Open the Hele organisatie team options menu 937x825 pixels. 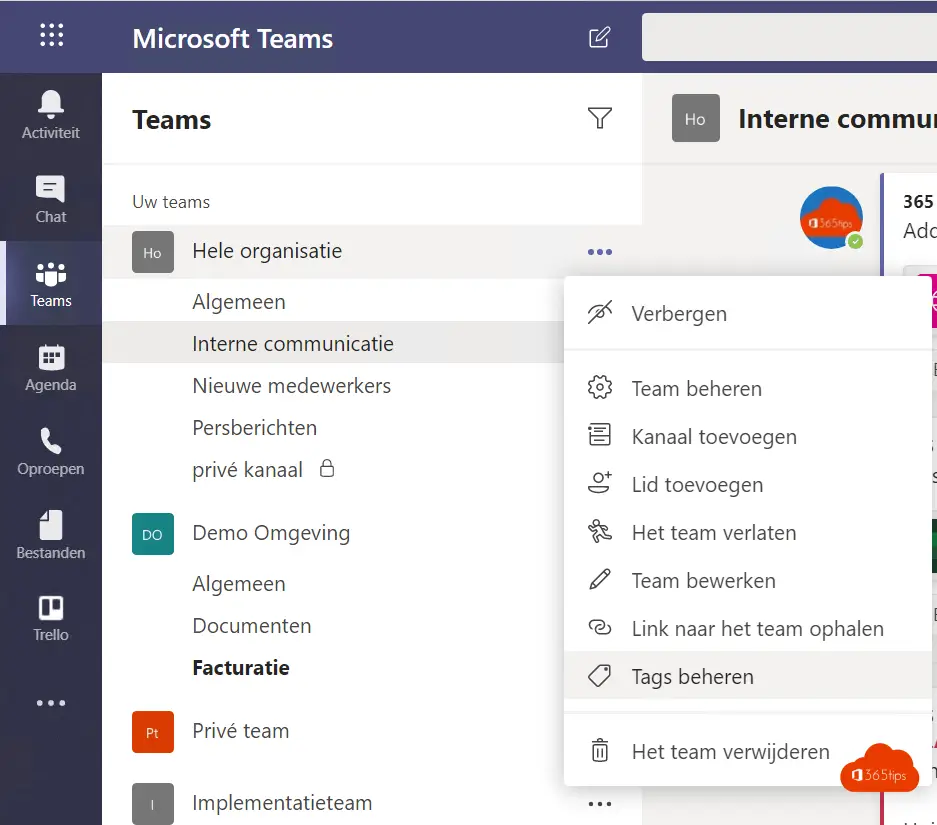(x=599, y=252)
